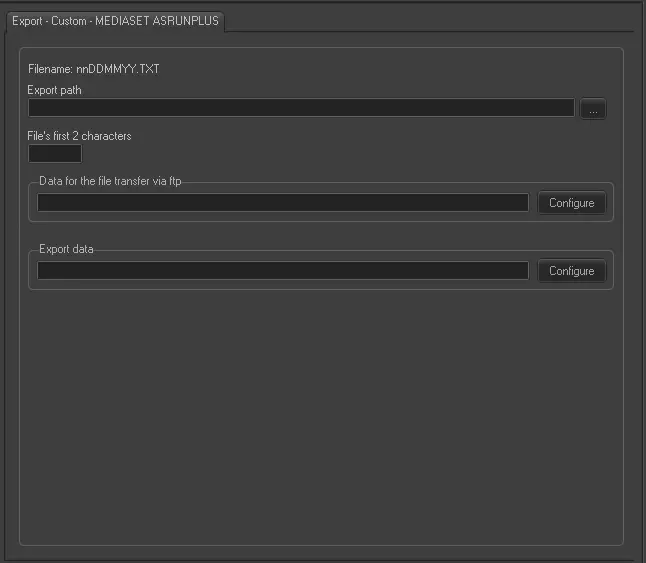Image resolution: width=646 pixels, height=563 pixels.
Task: Click the gap between ftp and Export data groups
Action: [x=320, y=236]
